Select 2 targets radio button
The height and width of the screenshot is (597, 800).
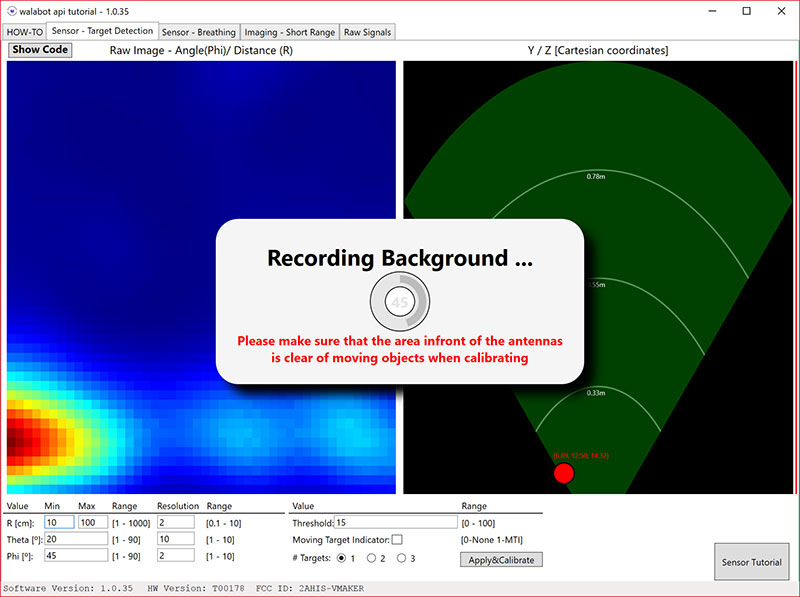(371, 558)
